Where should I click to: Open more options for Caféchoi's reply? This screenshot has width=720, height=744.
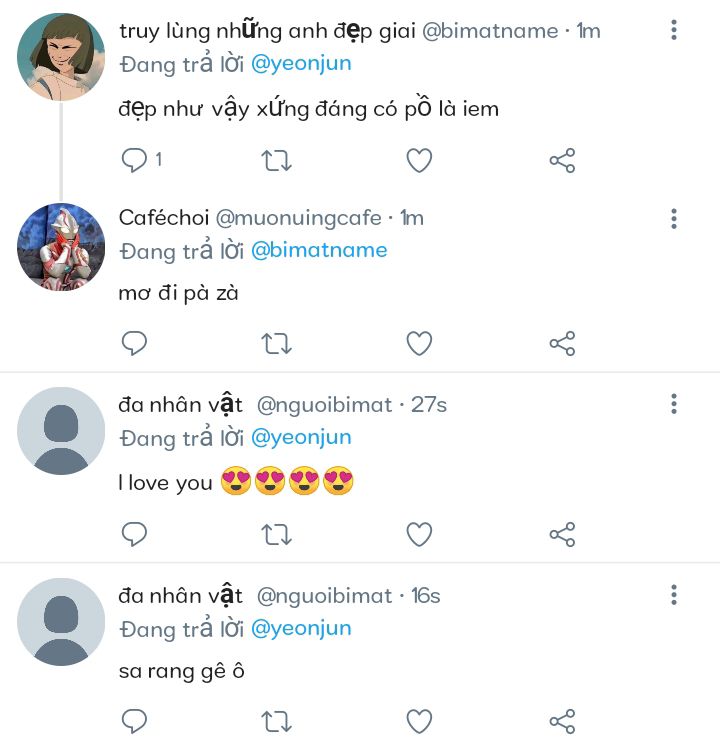click(674, 219)
